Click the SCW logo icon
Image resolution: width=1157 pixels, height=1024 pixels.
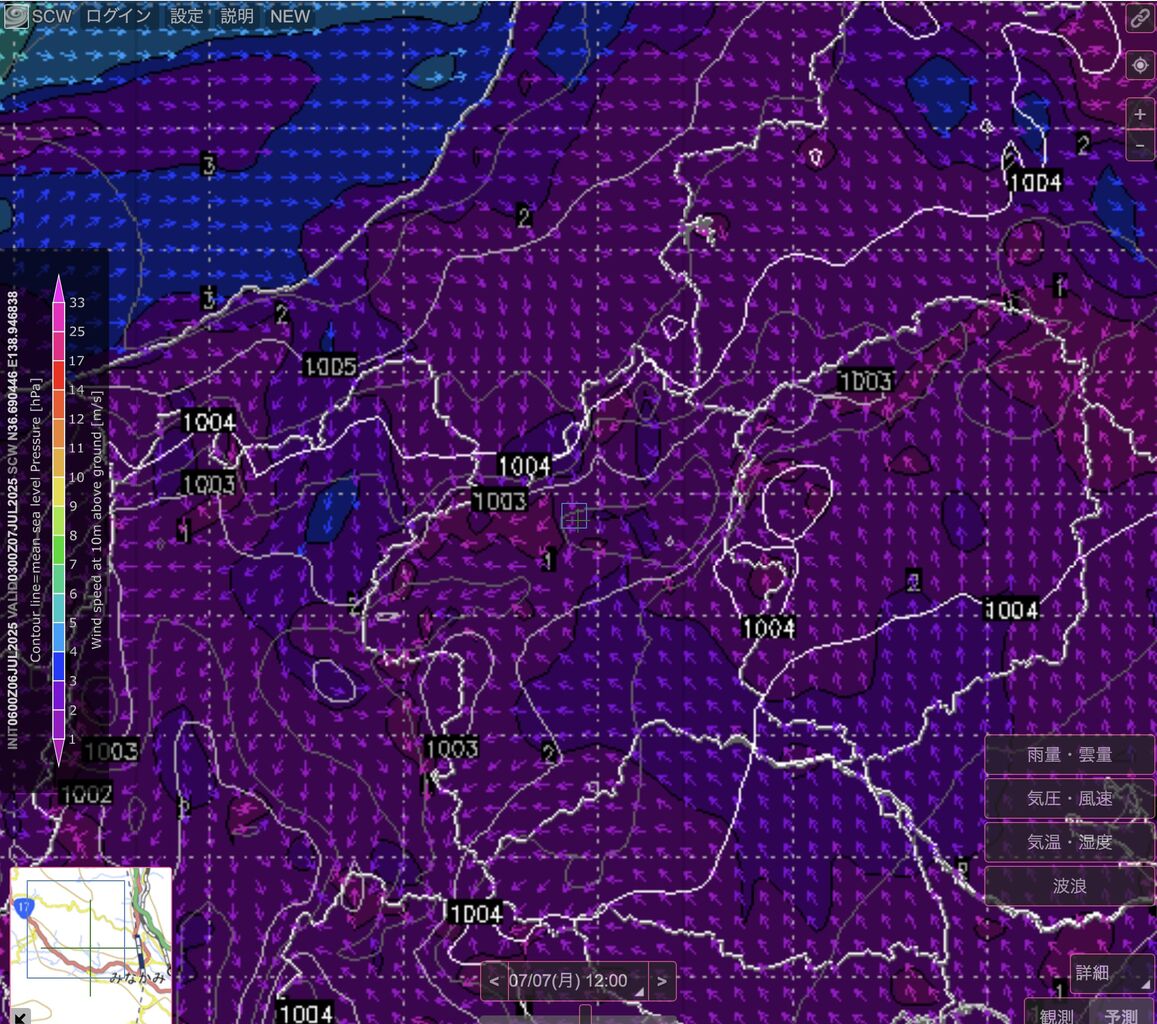(16, 15)
